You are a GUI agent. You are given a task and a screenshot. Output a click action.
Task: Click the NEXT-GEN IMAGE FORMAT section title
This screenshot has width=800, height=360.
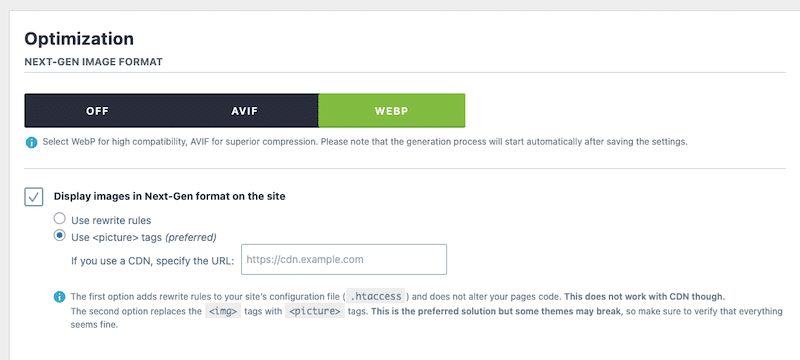[x=93, y=62]
